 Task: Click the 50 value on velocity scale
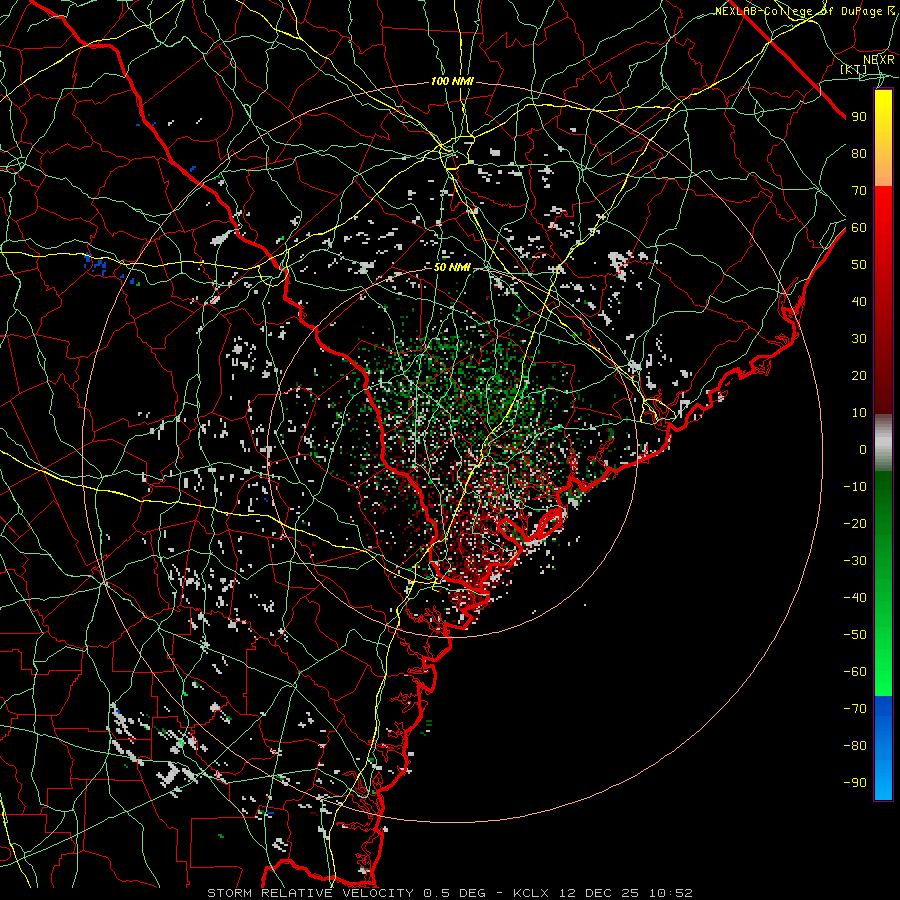(859, 265)
